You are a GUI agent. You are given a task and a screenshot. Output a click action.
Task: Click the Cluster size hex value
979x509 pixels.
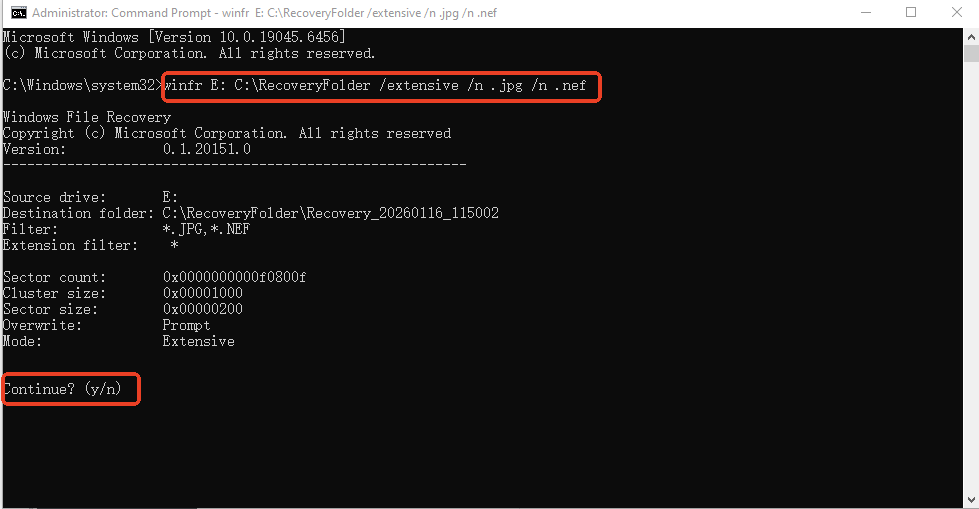pyautogui.click(x=202, y=293)
